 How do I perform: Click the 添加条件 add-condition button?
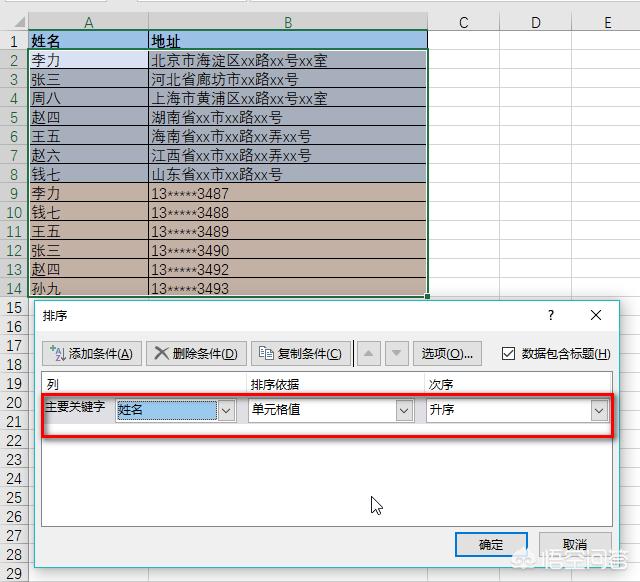click(x=92, y=353)
